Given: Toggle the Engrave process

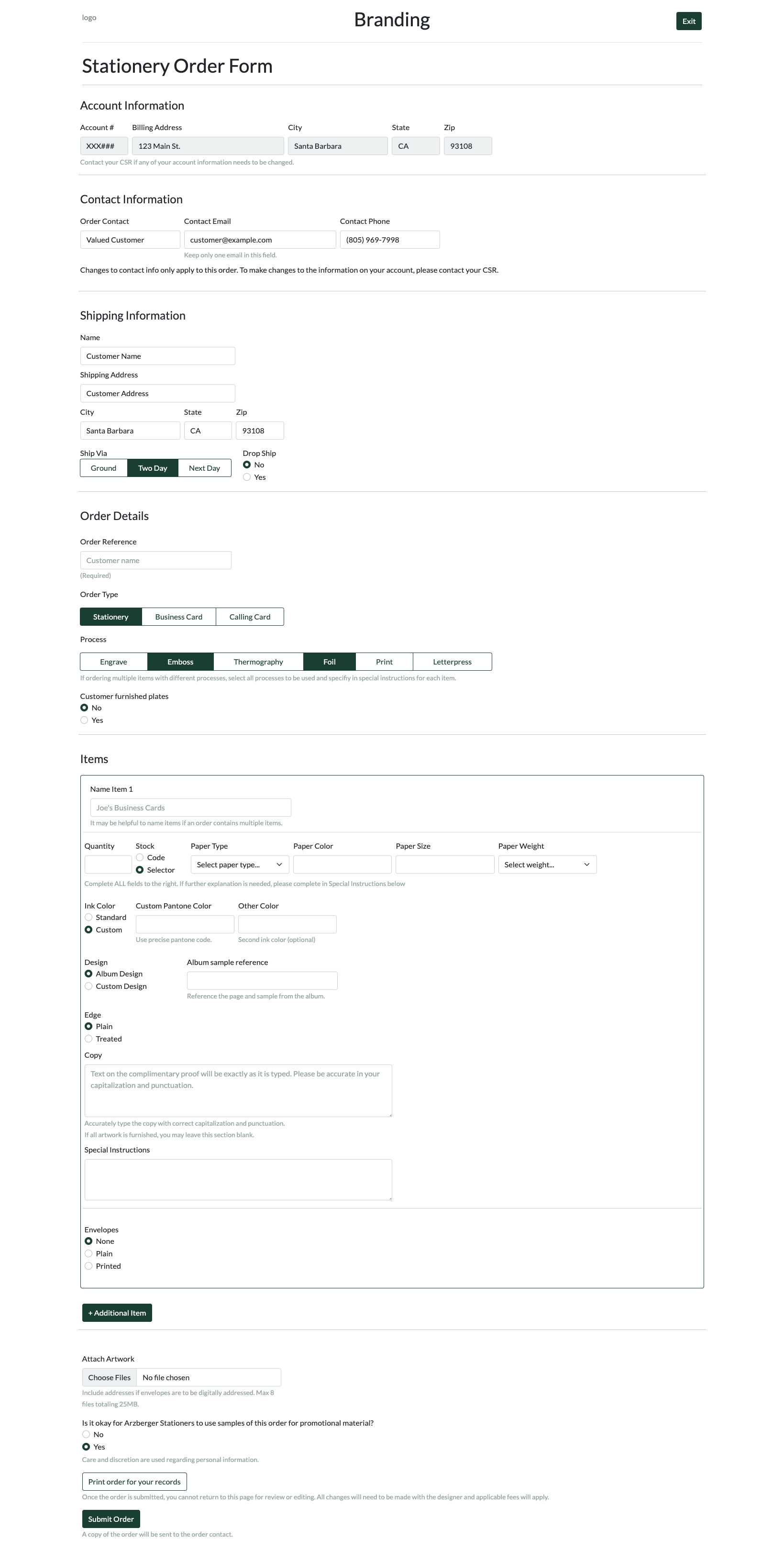Looking at the screenshot, I should point(113,662).
